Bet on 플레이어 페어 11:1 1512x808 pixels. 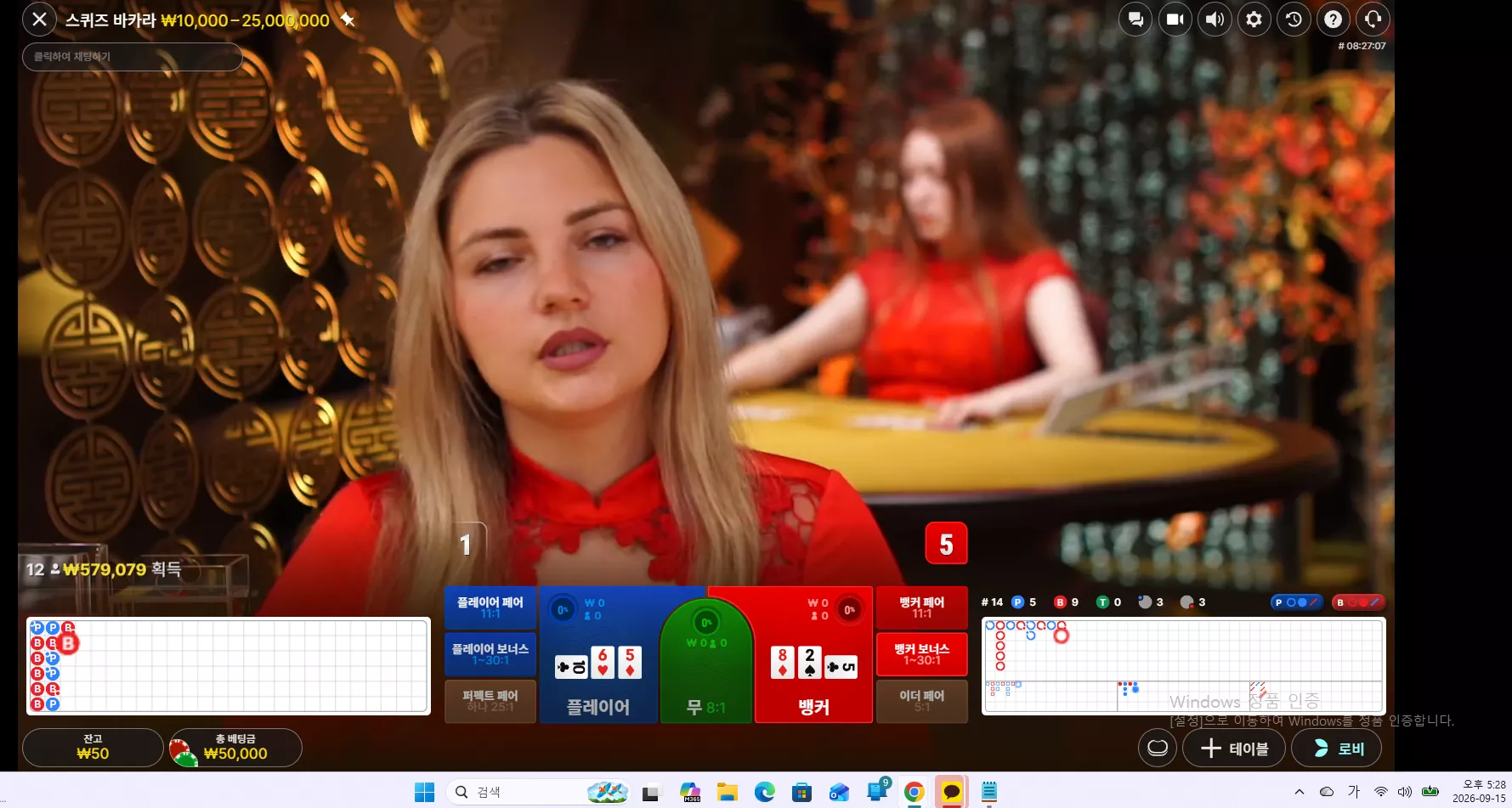click(x=490, y=607)
